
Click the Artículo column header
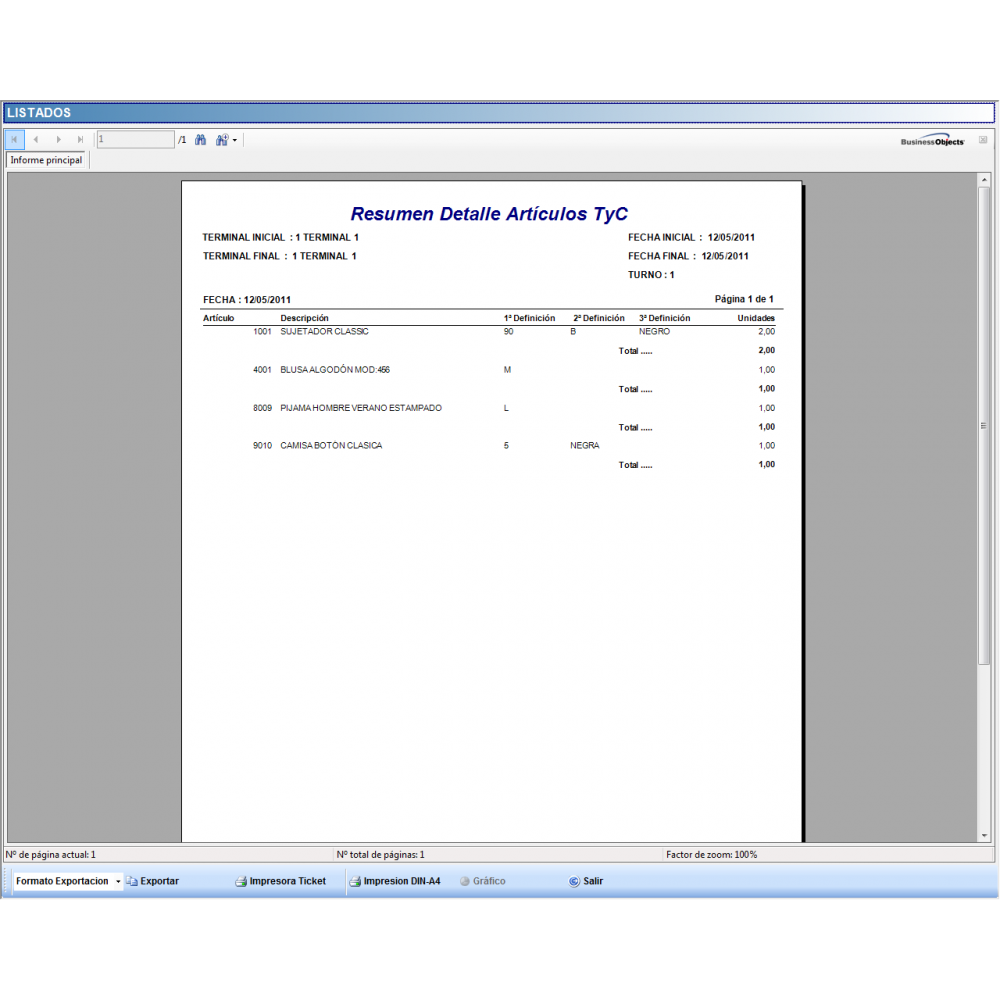[x=219, y=318]
